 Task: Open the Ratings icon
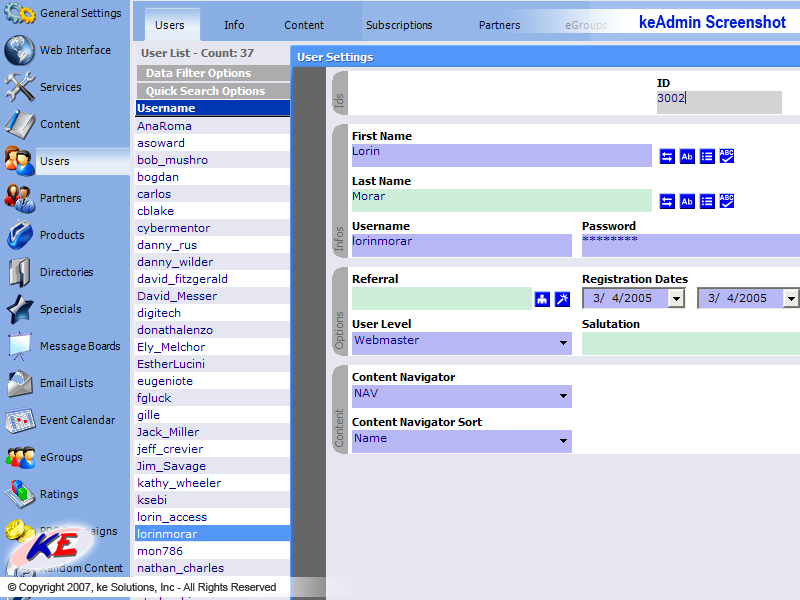click(x=19, y=494)
